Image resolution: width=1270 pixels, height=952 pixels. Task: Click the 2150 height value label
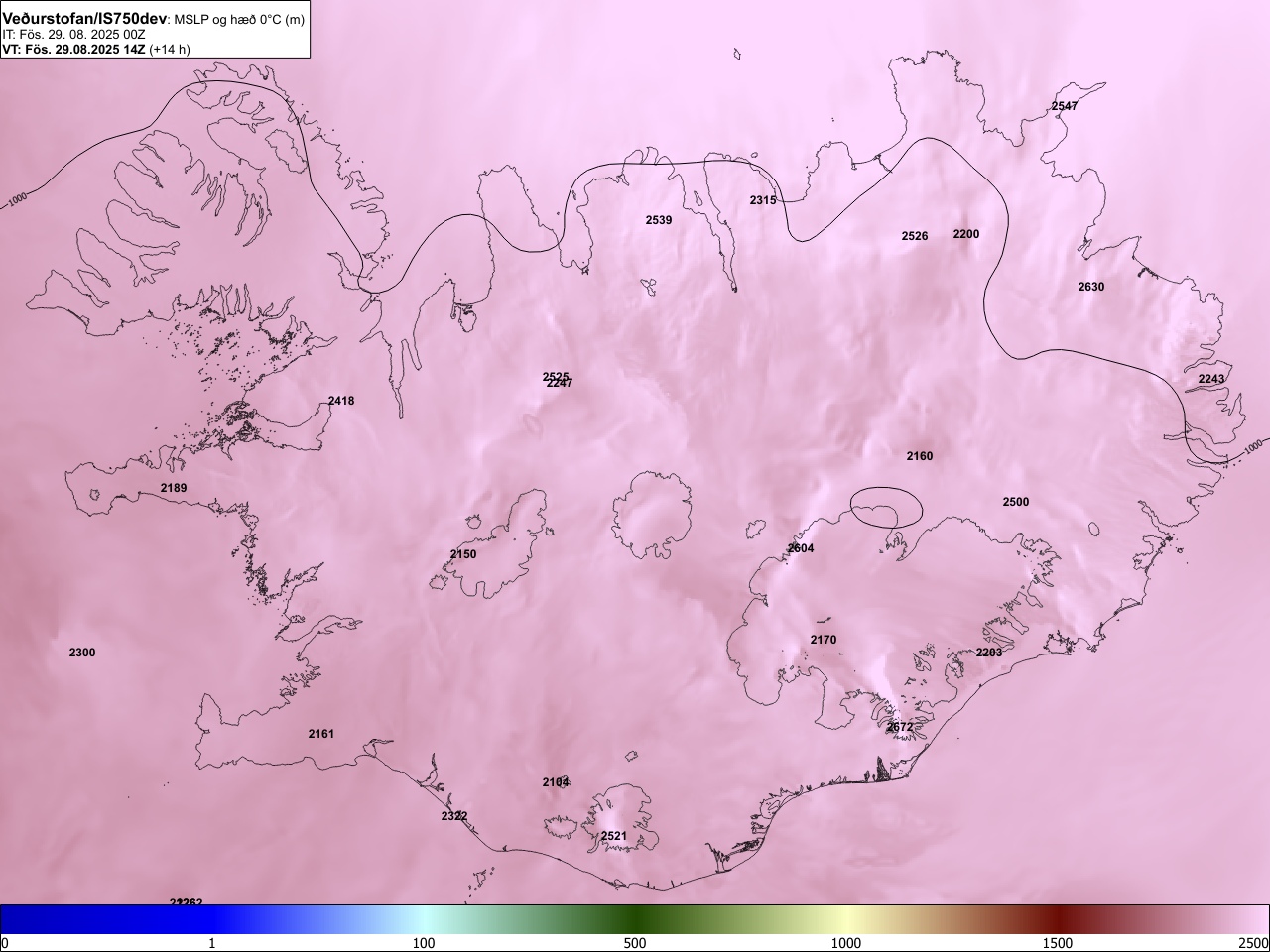(x=463, y=554)
